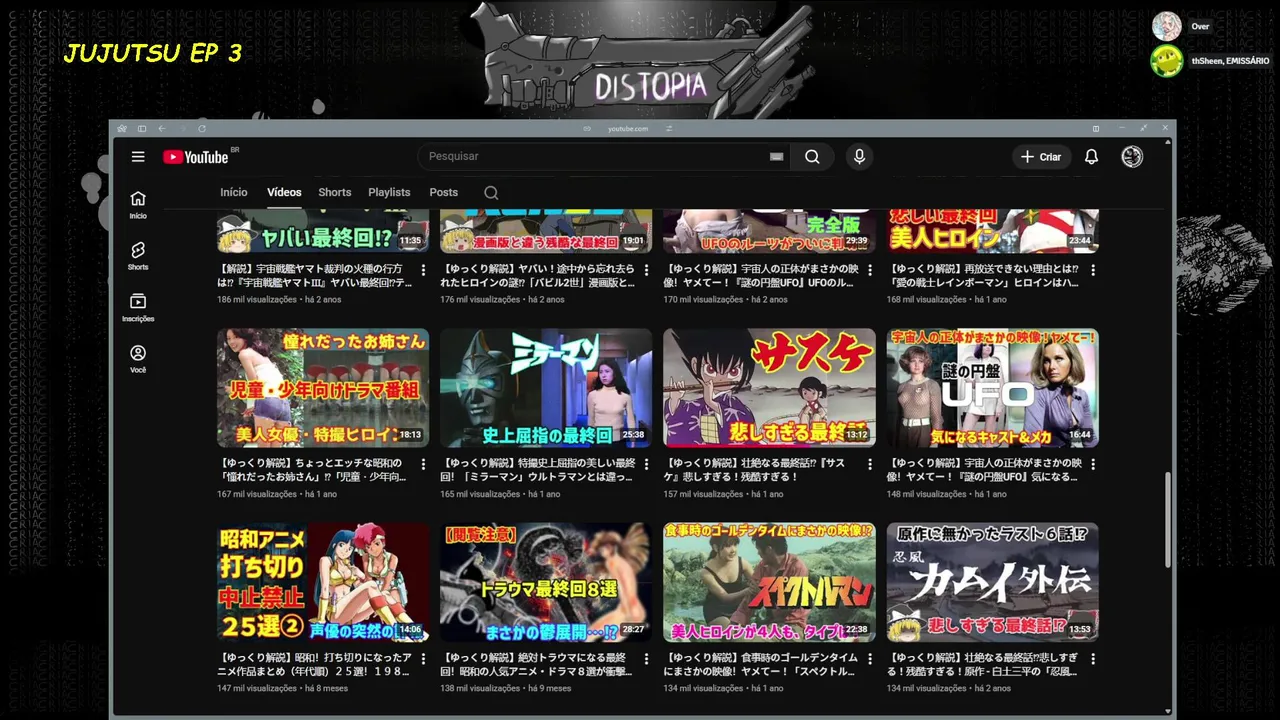Click the title 昭和!打ち切りになったアニメ作品まとめ

(x=315, y=665)
